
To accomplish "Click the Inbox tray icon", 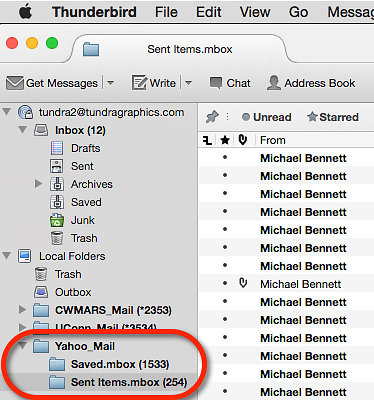I will (x=41, y=130).
